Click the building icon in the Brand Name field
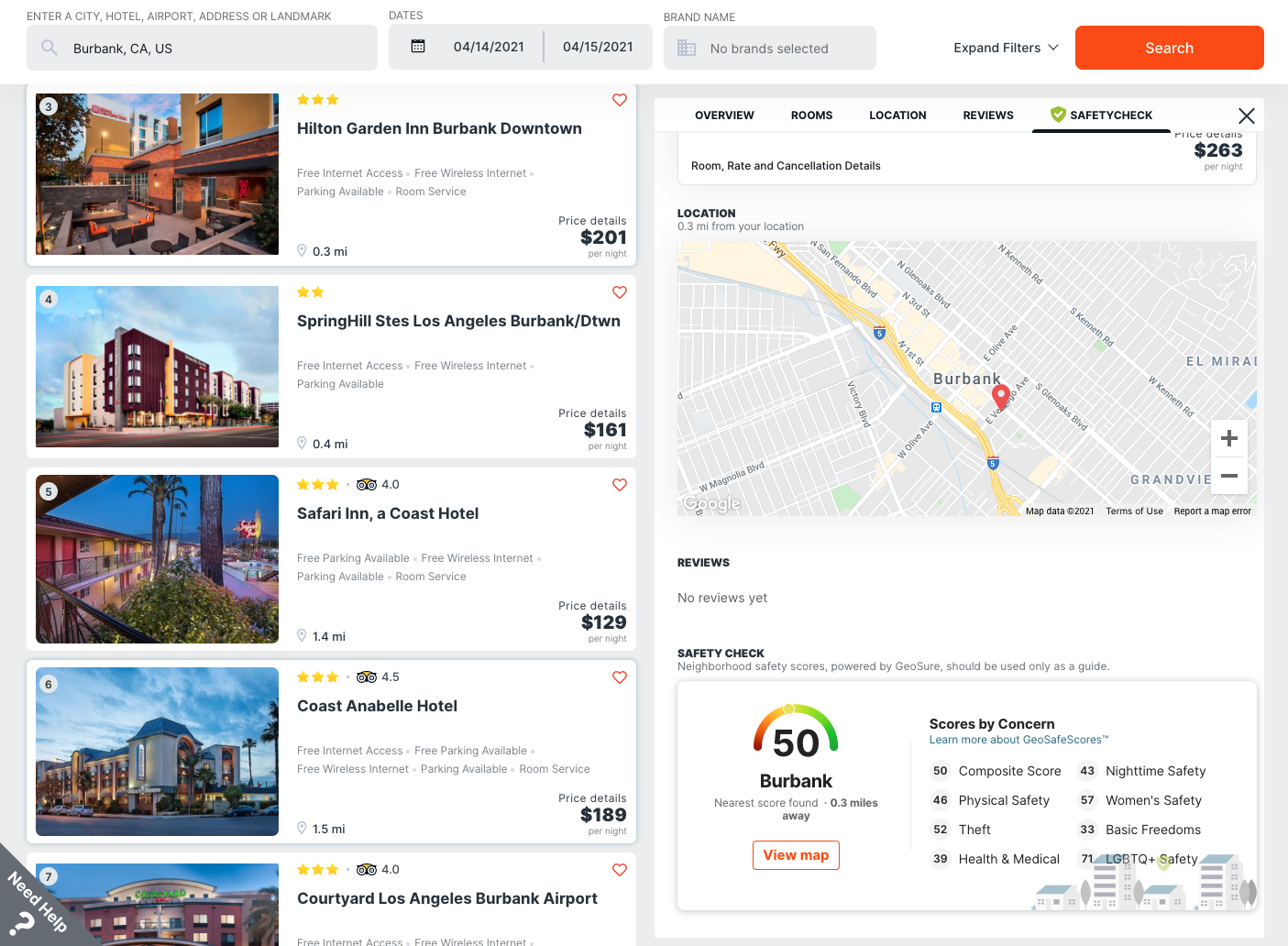This screenshot has width=1288, height=946. coord(686,47)
